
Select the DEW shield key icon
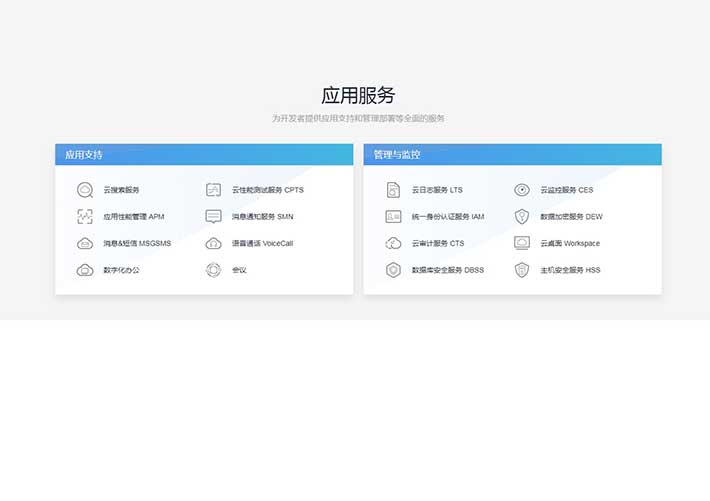tap(522, 217)
